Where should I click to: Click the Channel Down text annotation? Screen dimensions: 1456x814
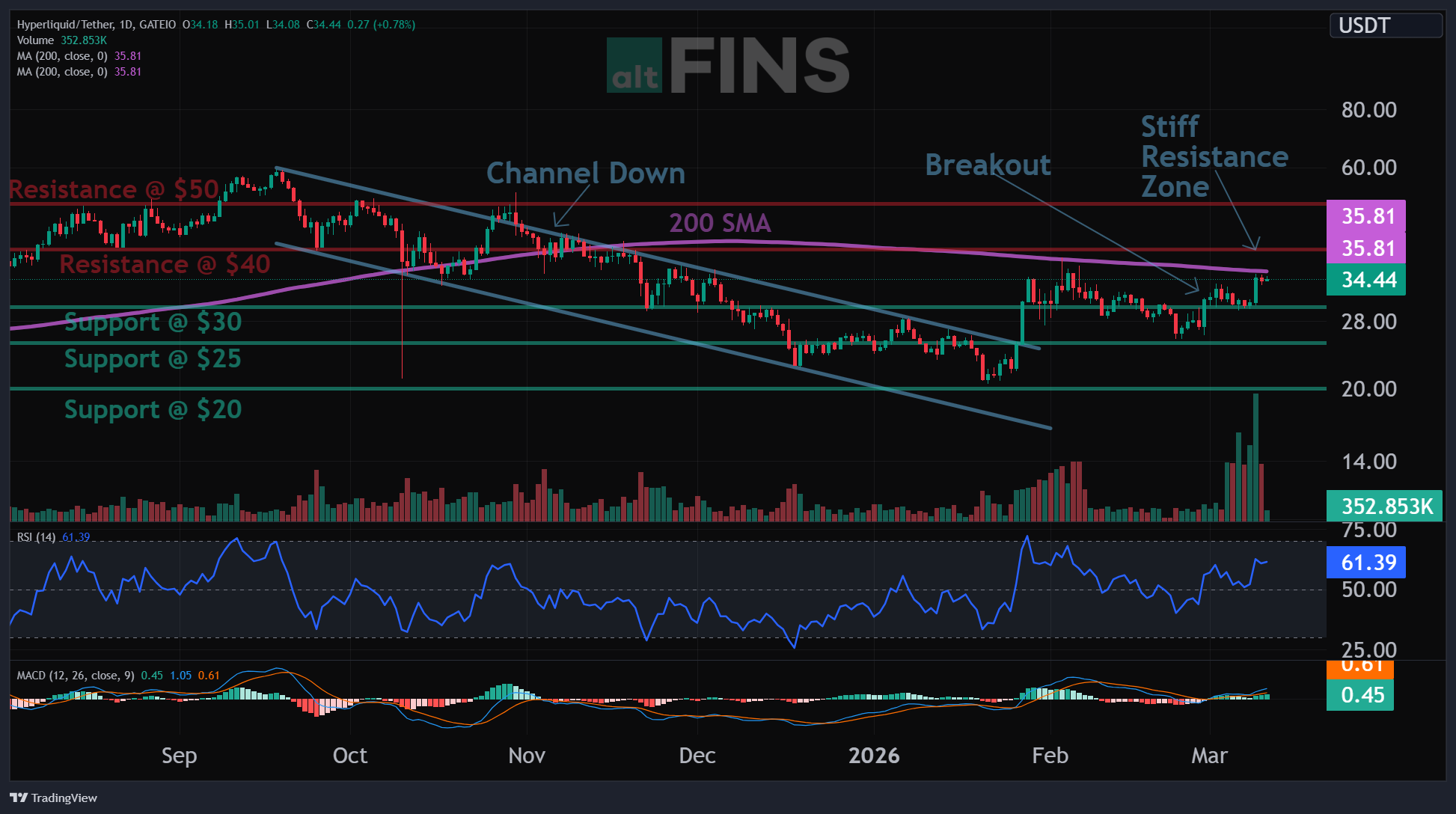(x=585, y=174)
